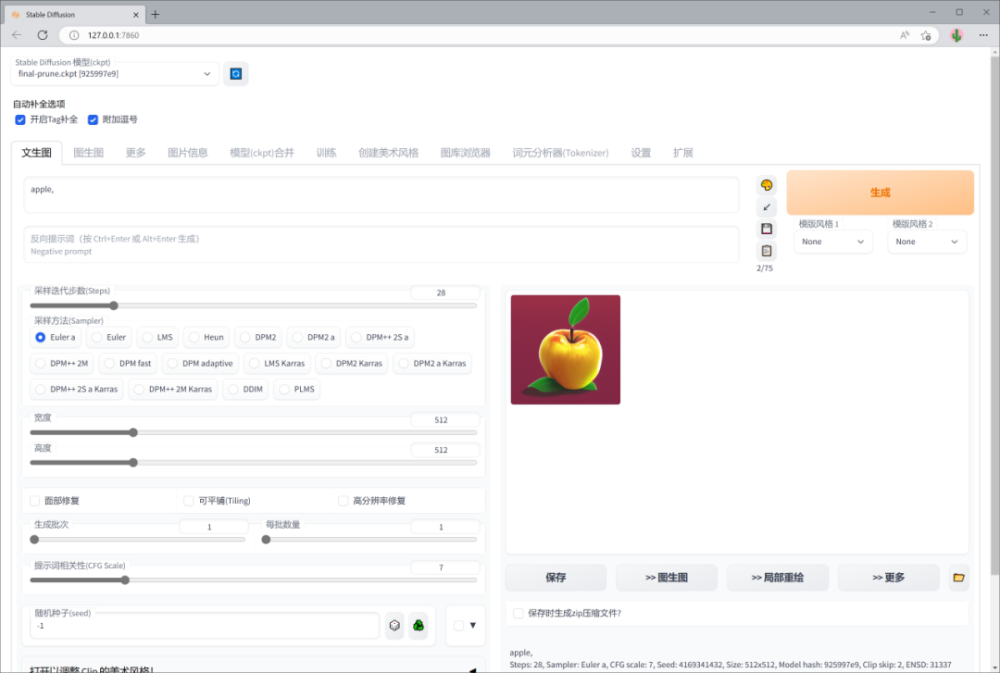This screenshot has height=673, width=1000.
Task: Open the Stable Diffusion model checkpoint dropdown
Action: [x=114, y=74]
